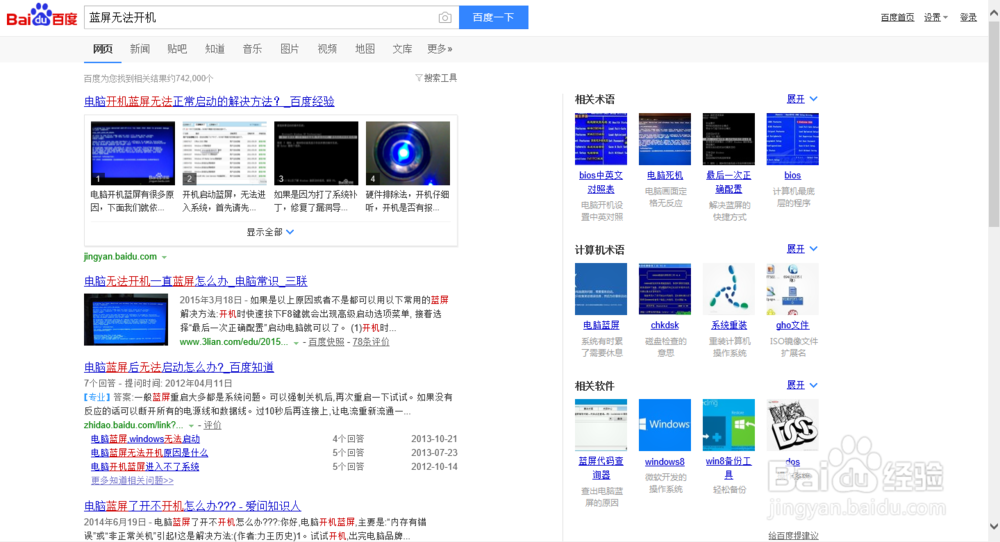The height and width of the screenshot is (542, 1000).
Task: Expand 显示全部 steps
Action: tap(270, 232)
